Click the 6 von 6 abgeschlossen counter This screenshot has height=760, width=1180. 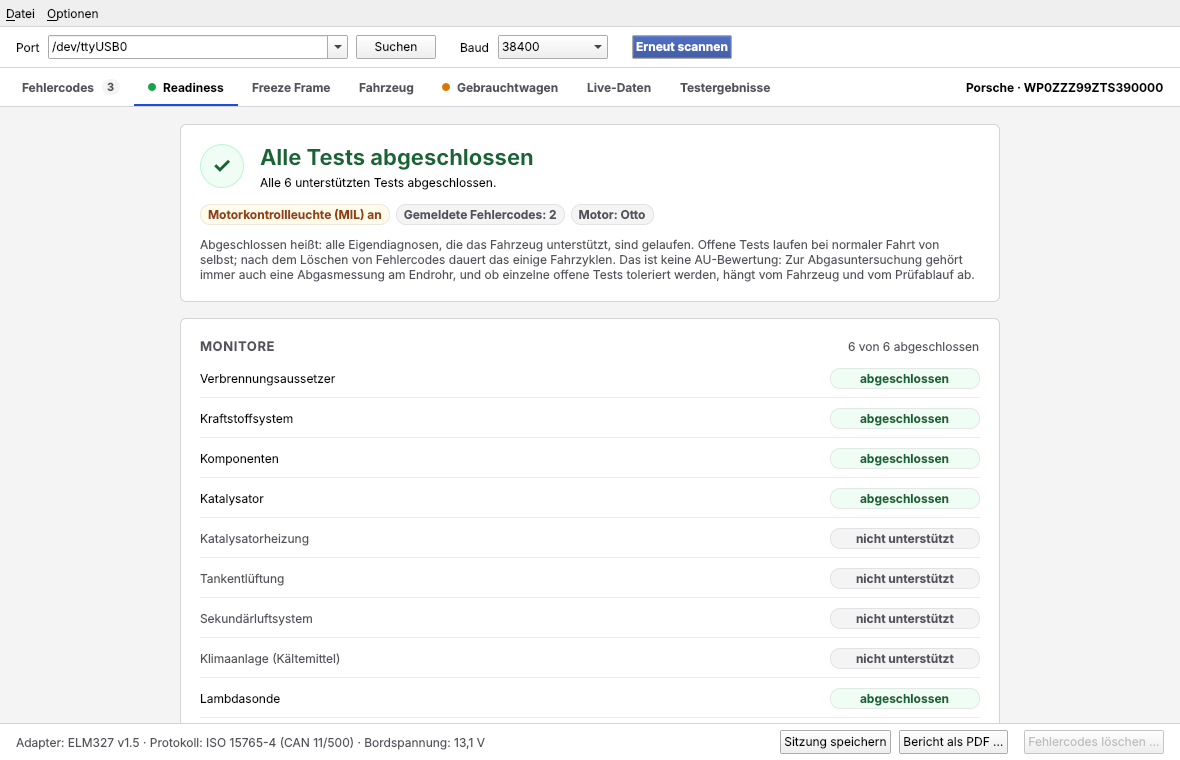click(x=913, y=346)
